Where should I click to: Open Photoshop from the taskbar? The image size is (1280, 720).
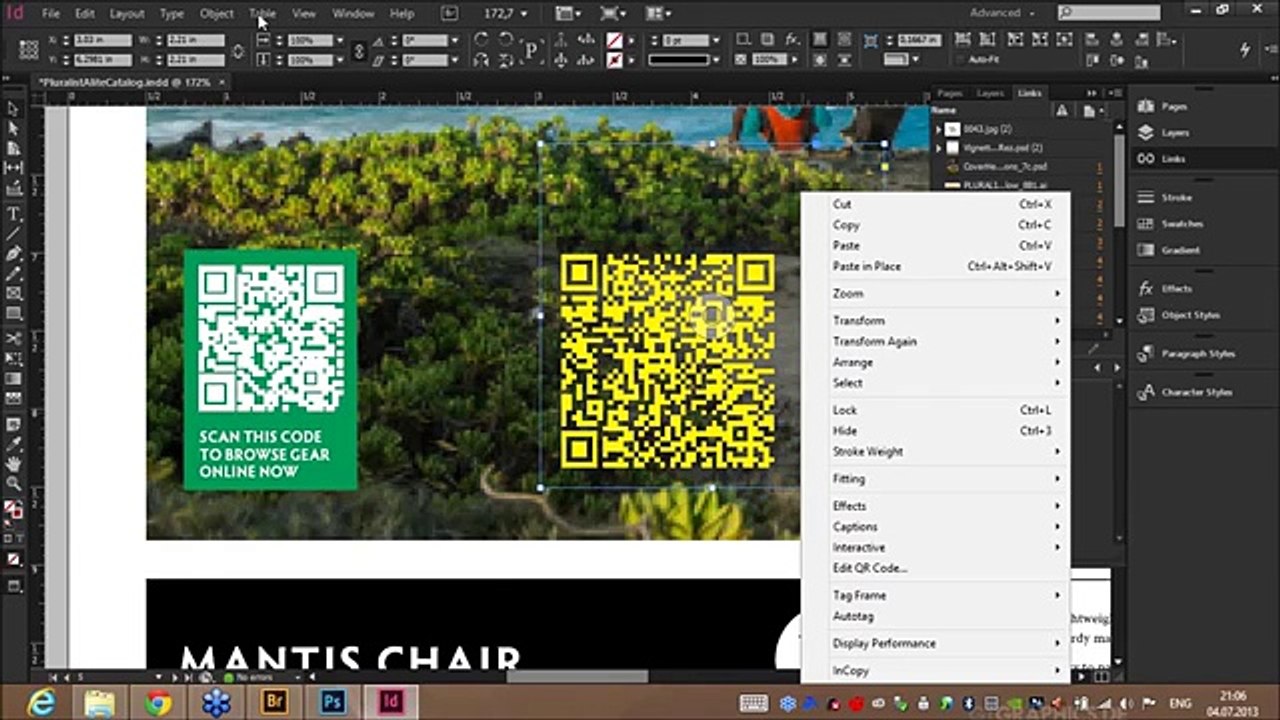pyautogui.click(x=333, y=702)
